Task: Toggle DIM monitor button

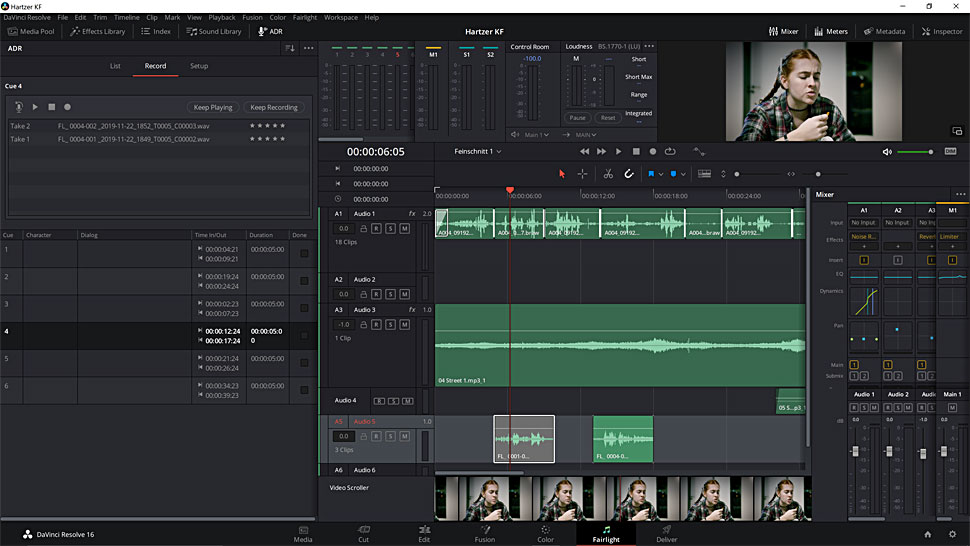Action: click(950, 151)
